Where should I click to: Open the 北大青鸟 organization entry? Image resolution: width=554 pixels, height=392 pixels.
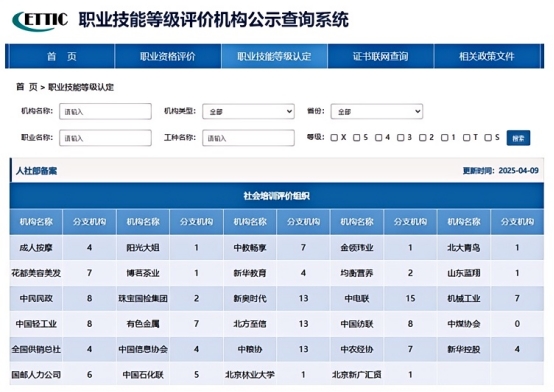tap(464, 247)
